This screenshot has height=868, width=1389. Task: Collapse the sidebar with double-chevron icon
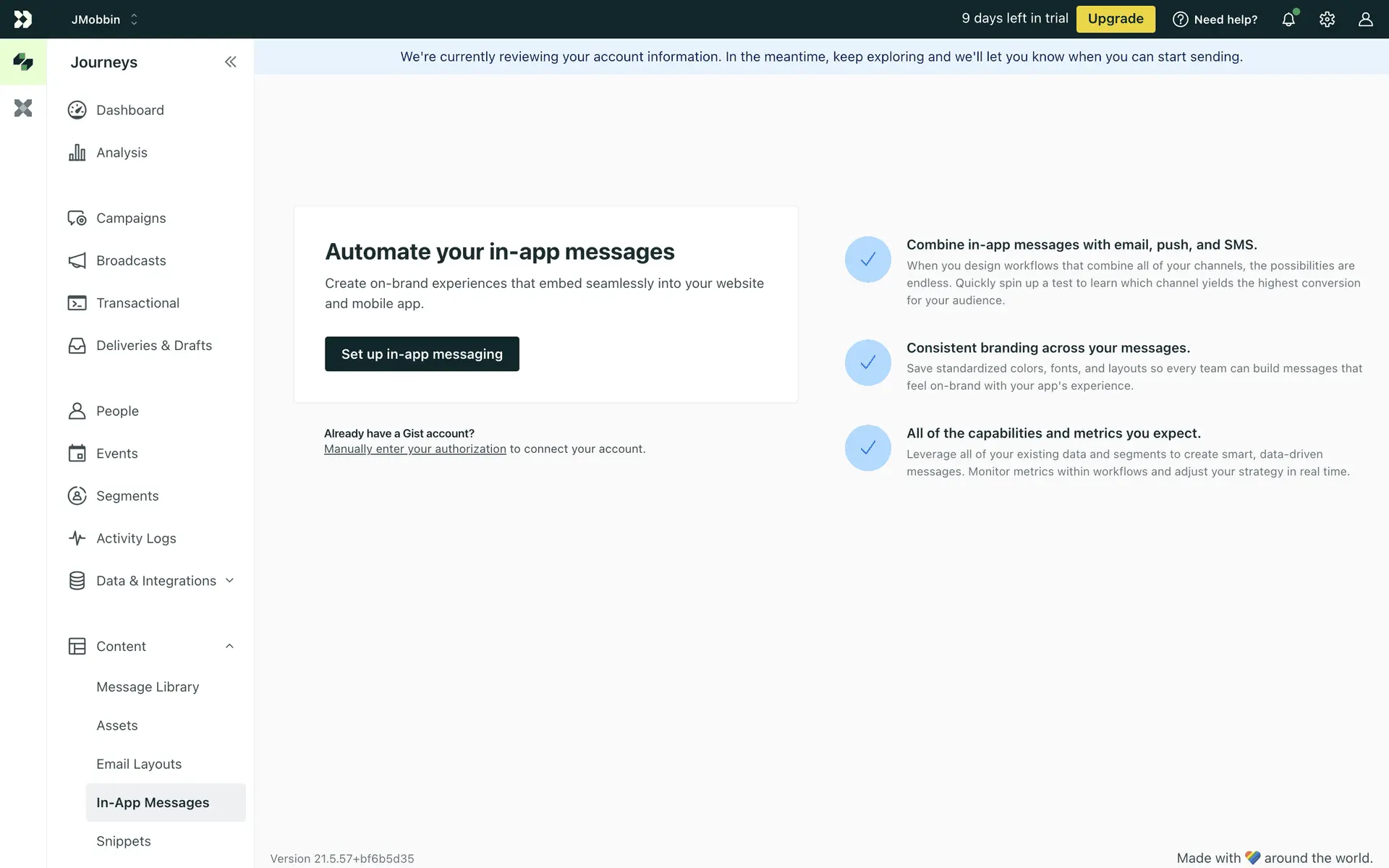[x=230, y=62]
